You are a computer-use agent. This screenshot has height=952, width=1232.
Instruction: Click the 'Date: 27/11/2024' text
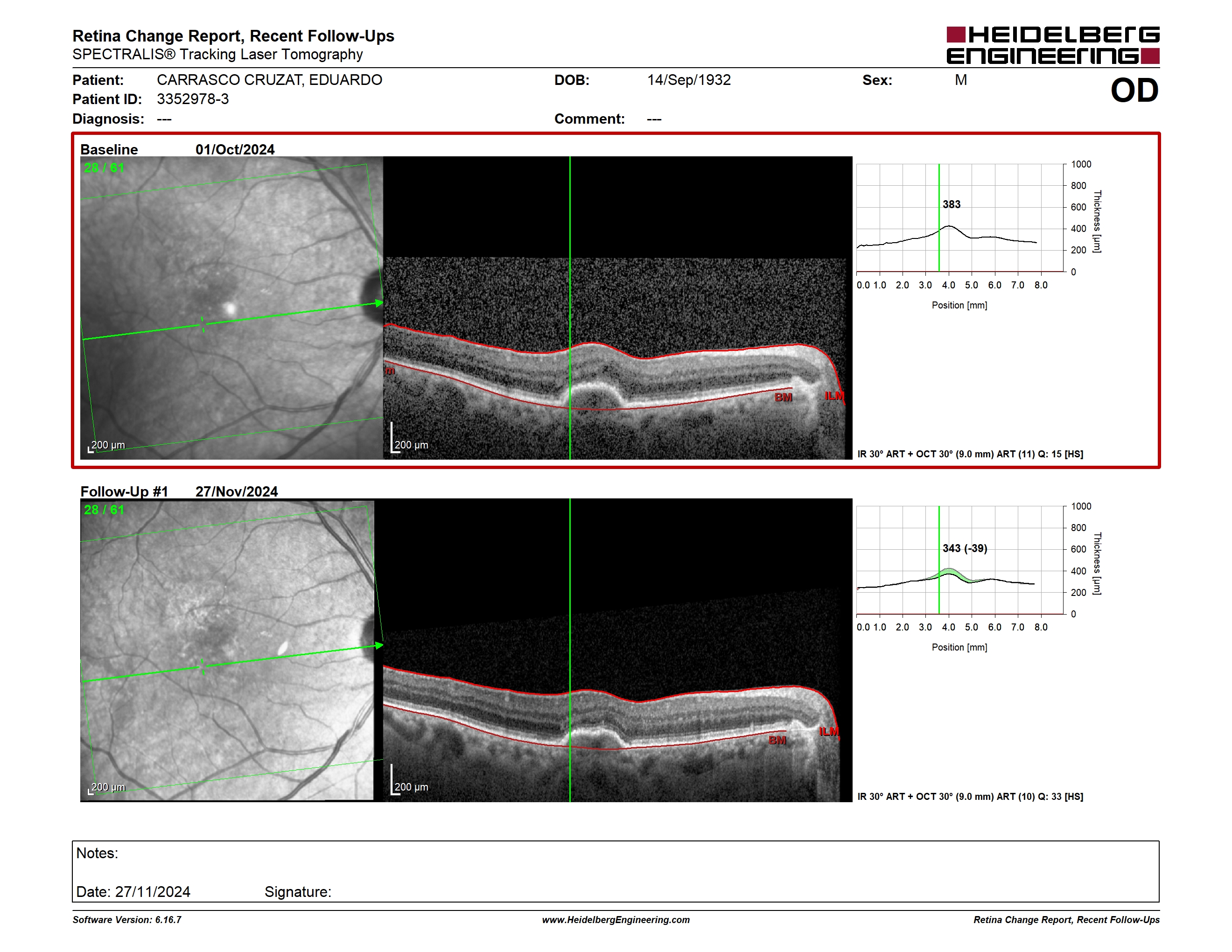click(x=133, y=892)
